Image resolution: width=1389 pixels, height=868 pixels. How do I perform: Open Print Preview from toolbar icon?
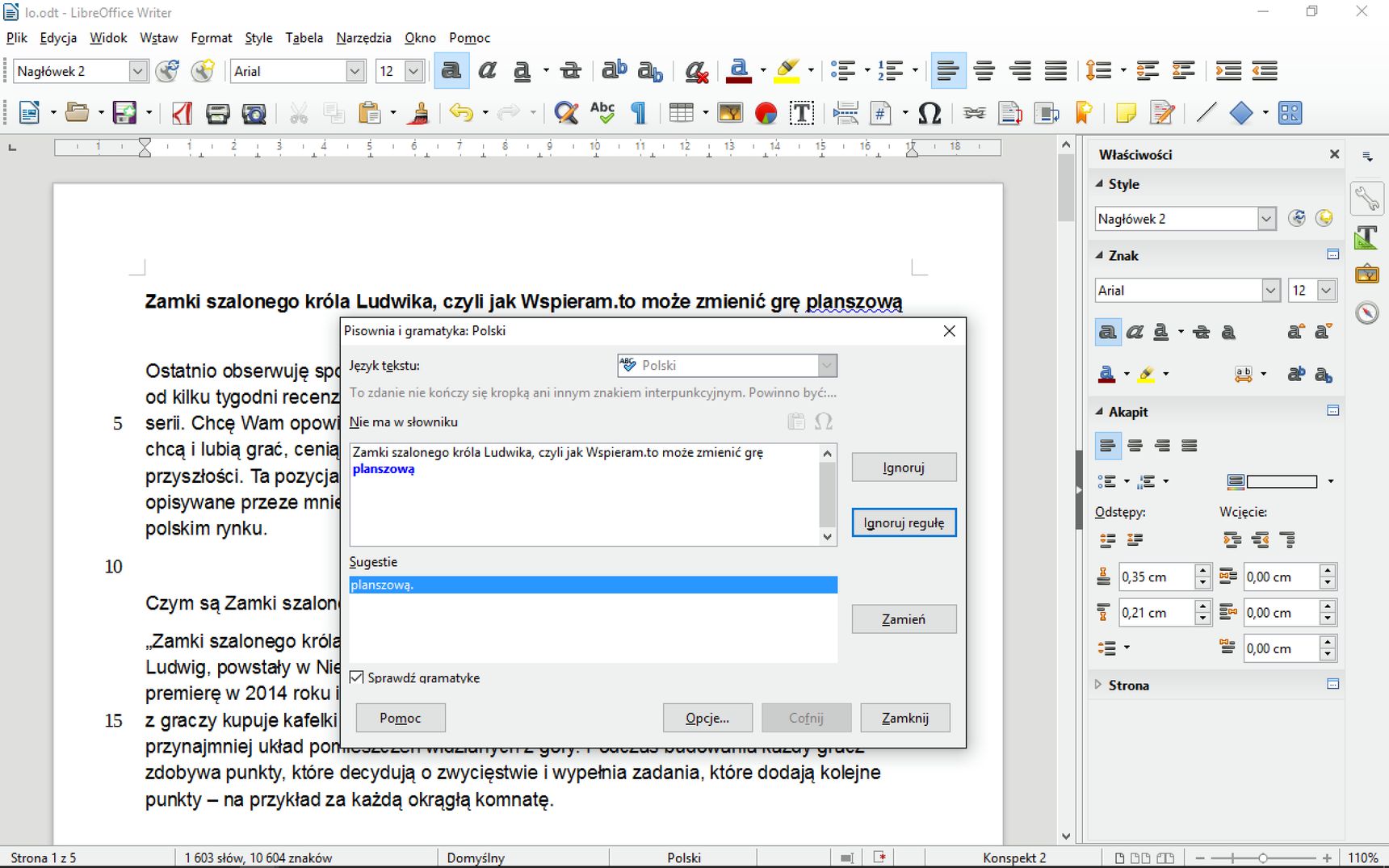pos(254,113)
